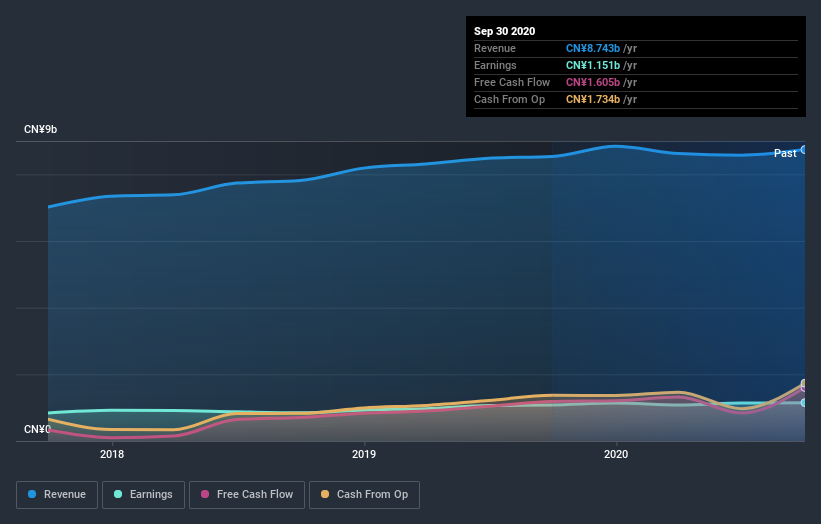
Task: Click the Cash From Op tooltip label
Action: point(509,99)
